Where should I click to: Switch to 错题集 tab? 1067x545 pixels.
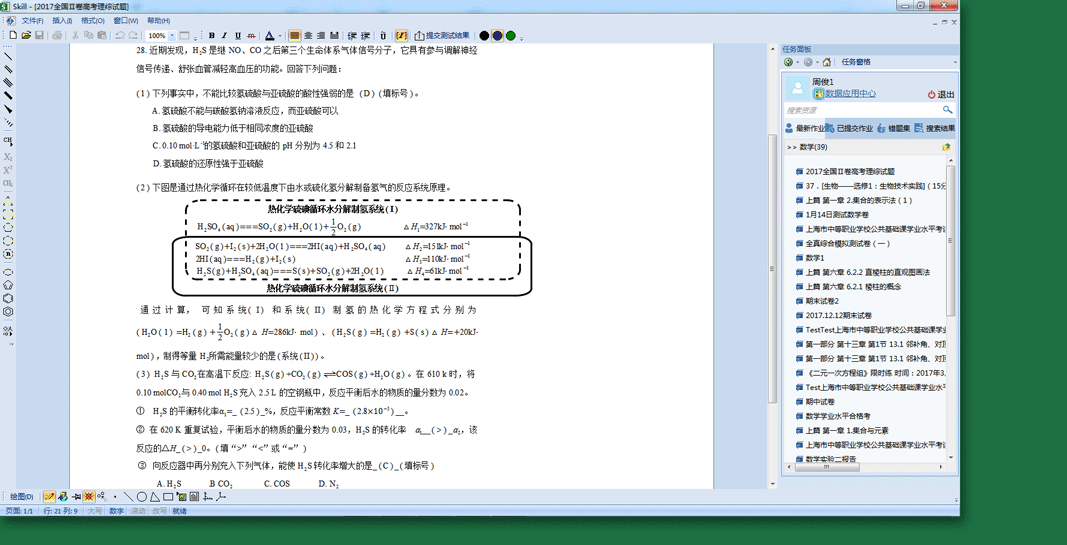pyautogui.click(x=894, y=128)
